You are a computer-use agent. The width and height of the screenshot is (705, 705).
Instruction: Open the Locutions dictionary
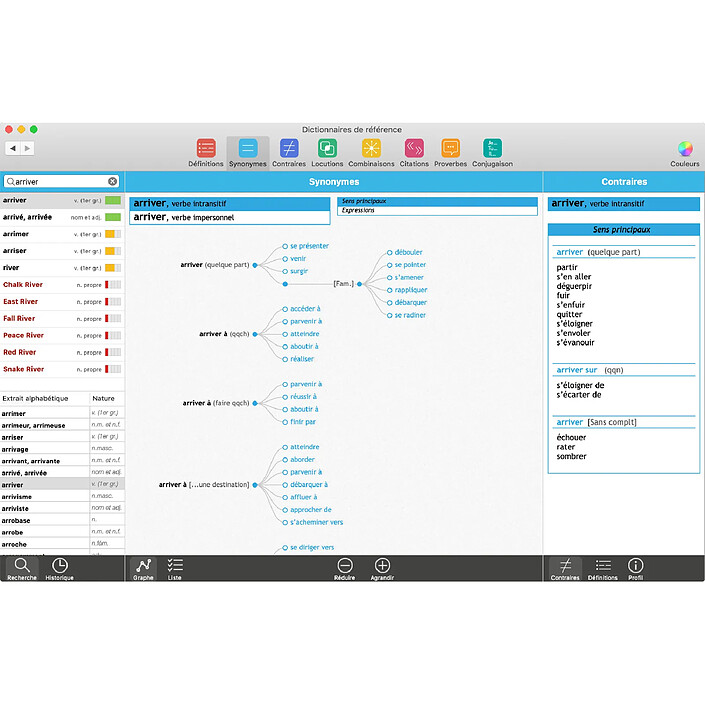tap(327, 149)
